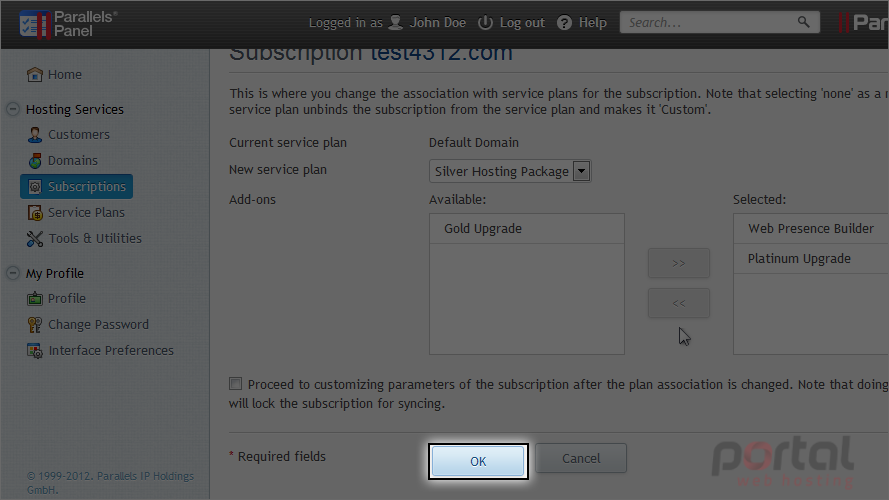The width and height of the screenshot is (889, 500).
Task: Click the Change Password keys icon
Action: tap(35, 324)
